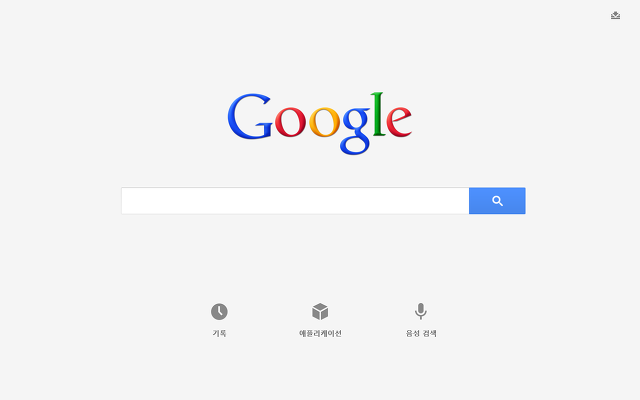Image resolution: width=640 pixels, height=400 pixels.
Task: Select the 음성 검색 label
Action: click(421, 333)
